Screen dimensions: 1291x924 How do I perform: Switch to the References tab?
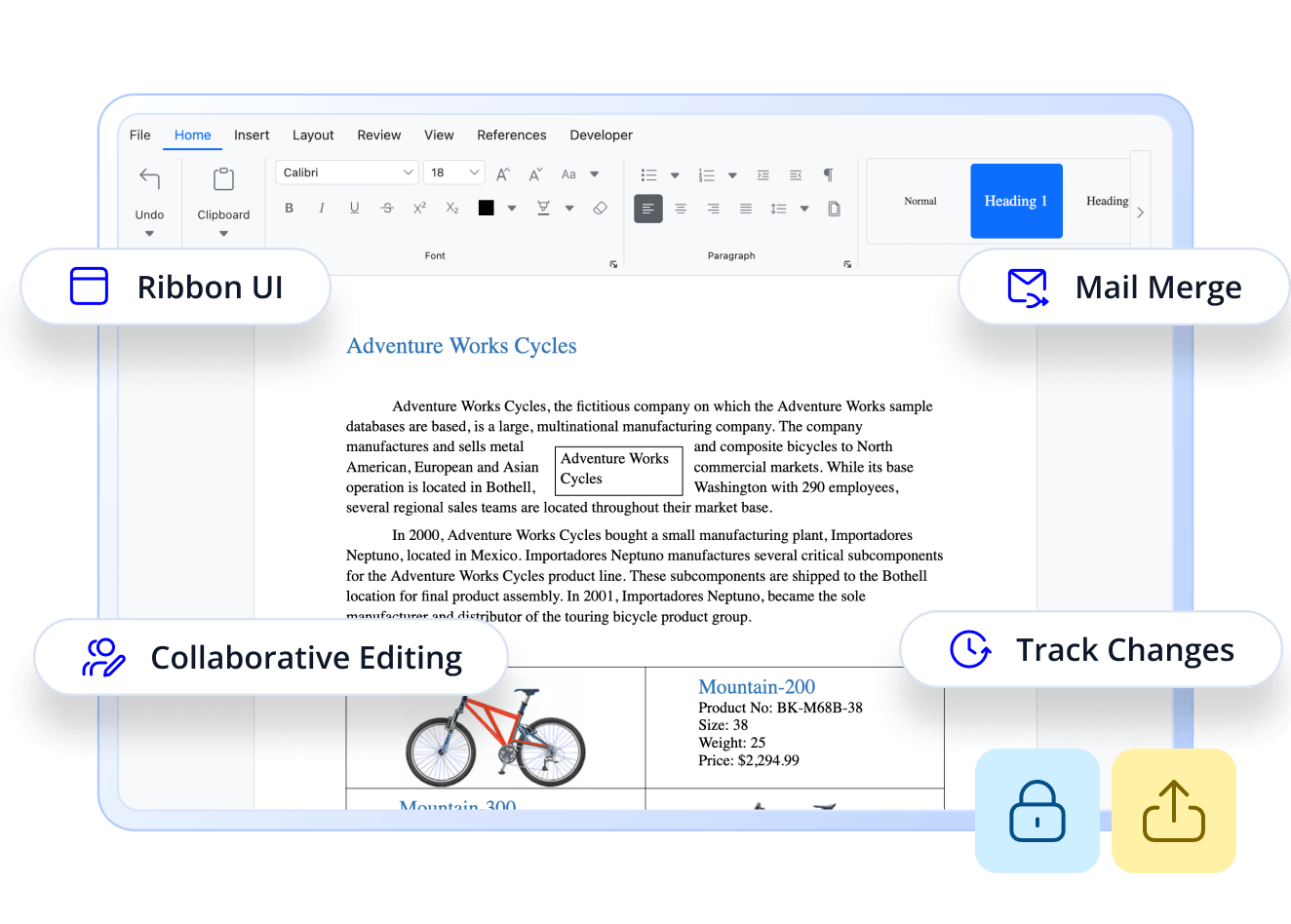[511, 135]
